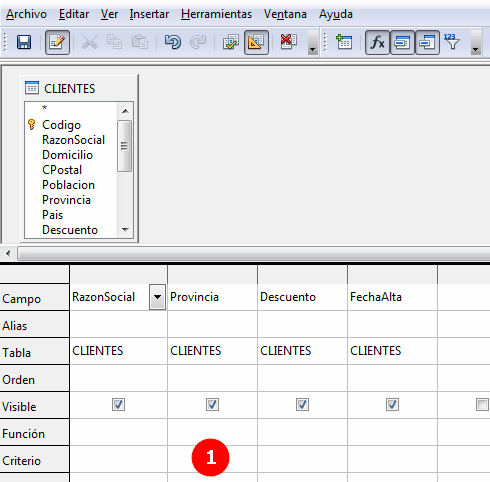This screenshot has height=482, width=490.
Task: Open the Editar menu
Action: (74, 14)
